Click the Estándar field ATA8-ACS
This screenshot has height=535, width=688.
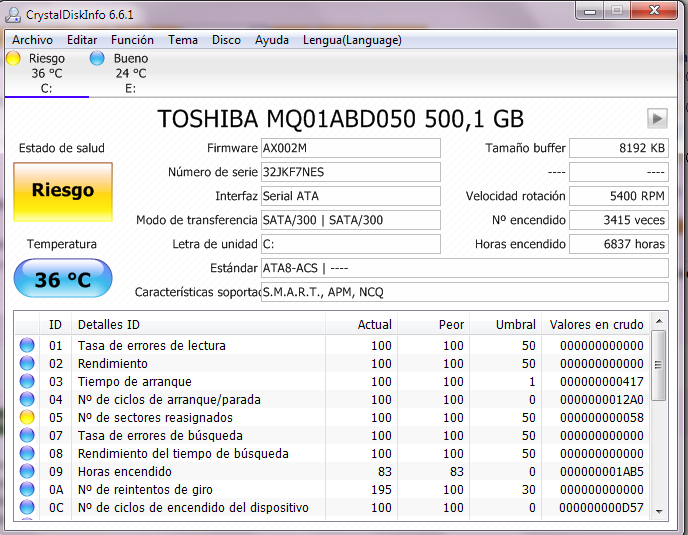coord(465,268)
